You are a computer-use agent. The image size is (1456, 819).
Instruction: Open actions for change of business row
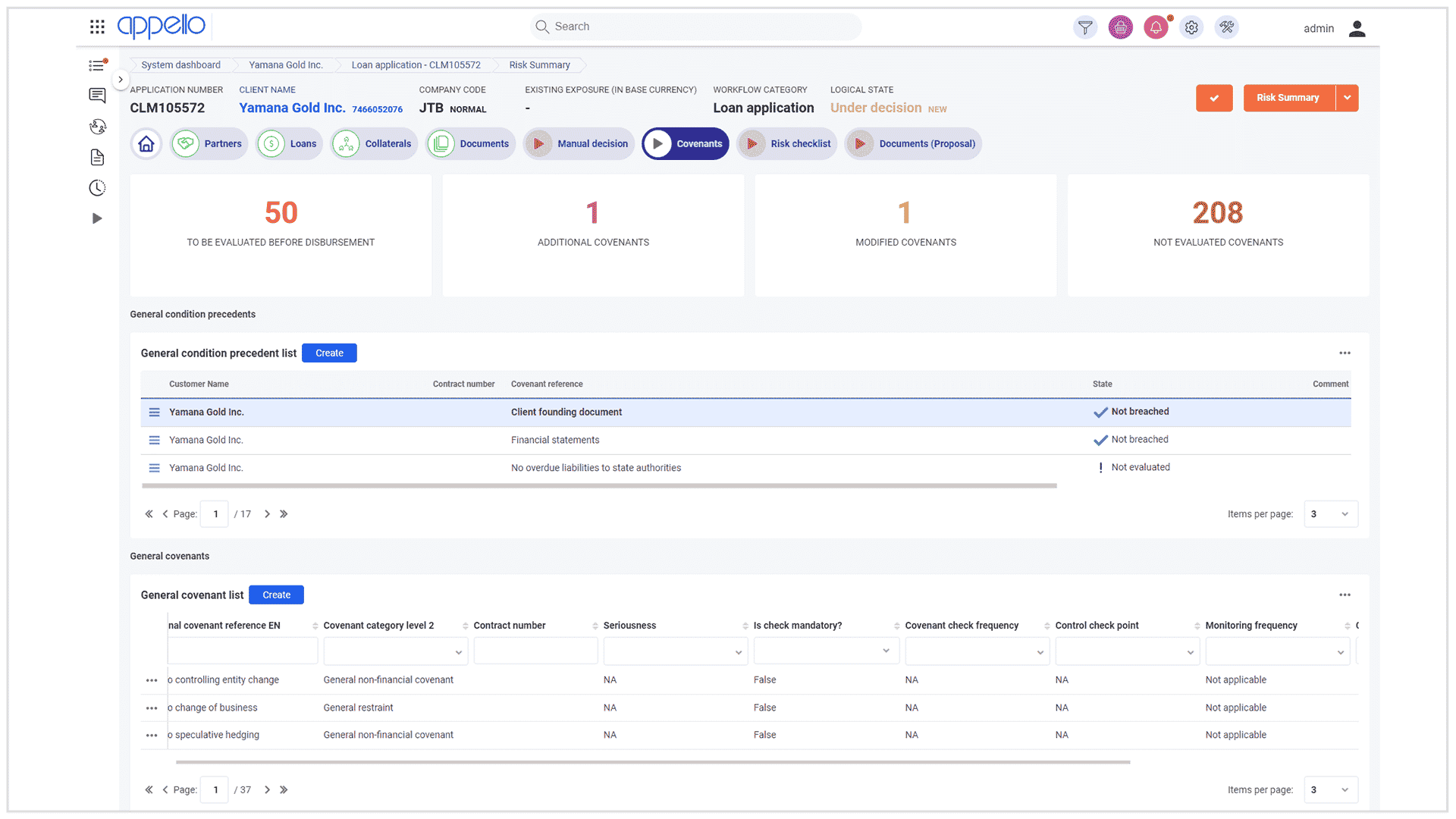152,708
